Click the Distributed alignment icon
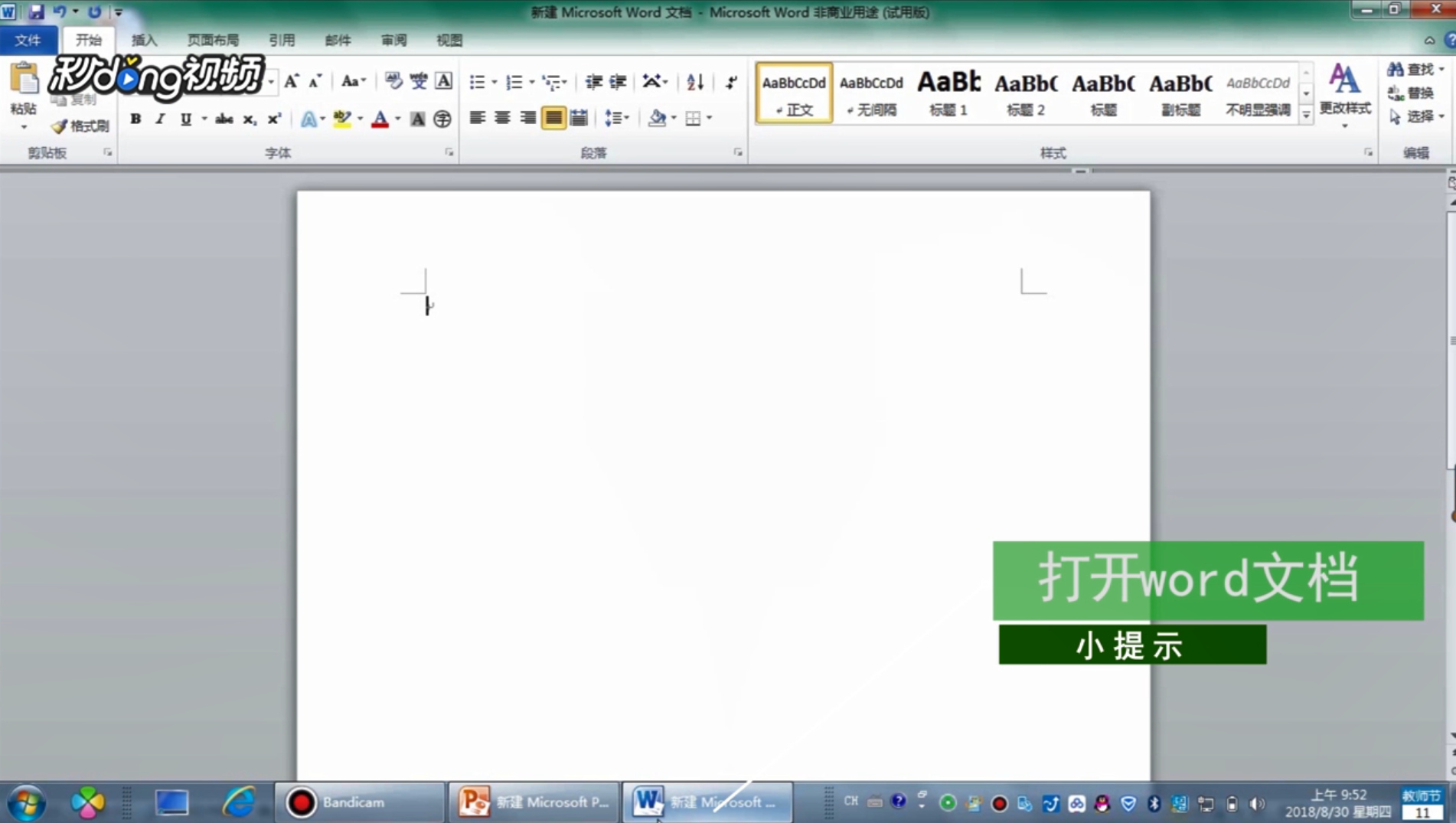Image resolution: width=1456 pixels, height=823 pixels. 579,118
